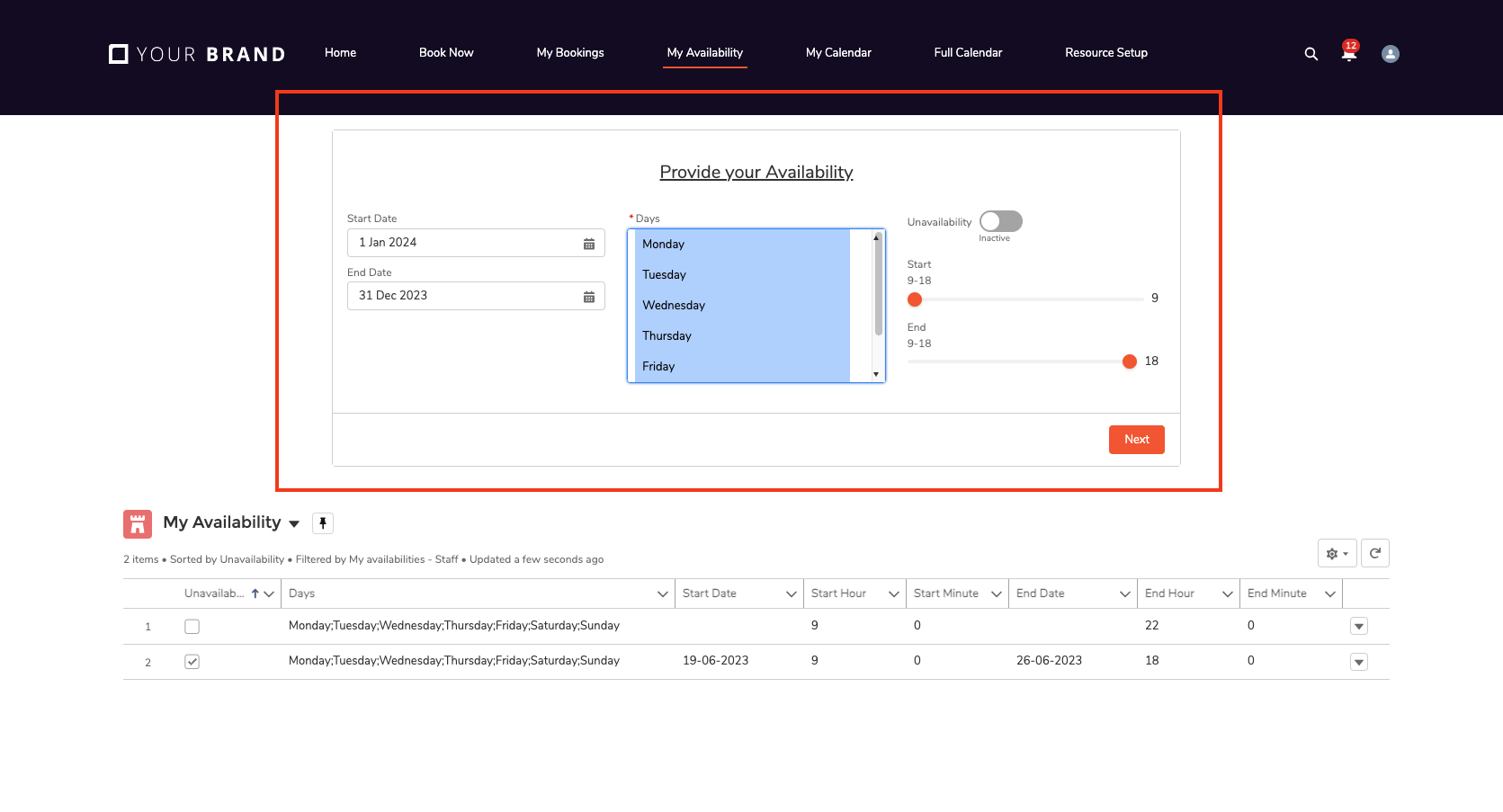Open the user profile avatar

1390,54
